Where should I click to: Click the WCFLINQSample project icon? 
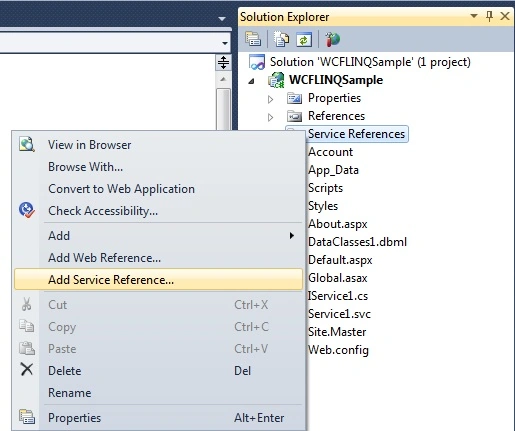[x=276, y=80]
